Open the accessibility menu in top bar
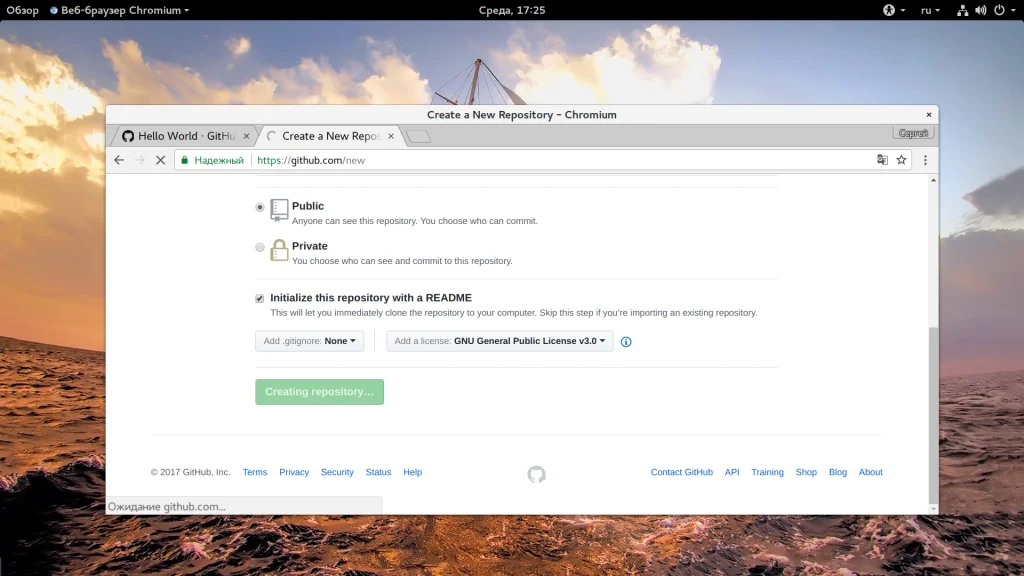 point(893,10)
